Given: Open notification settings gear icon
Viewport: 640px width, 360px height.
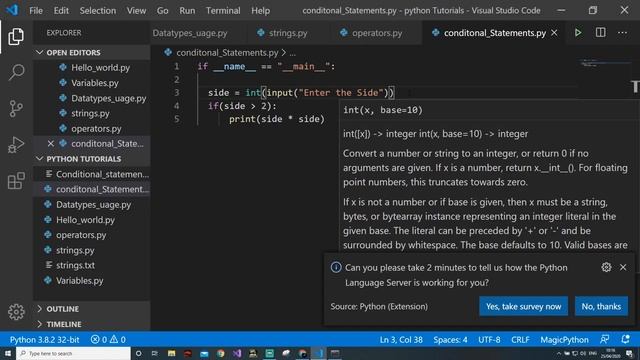Looking at the screenshot, I should 606,267.
